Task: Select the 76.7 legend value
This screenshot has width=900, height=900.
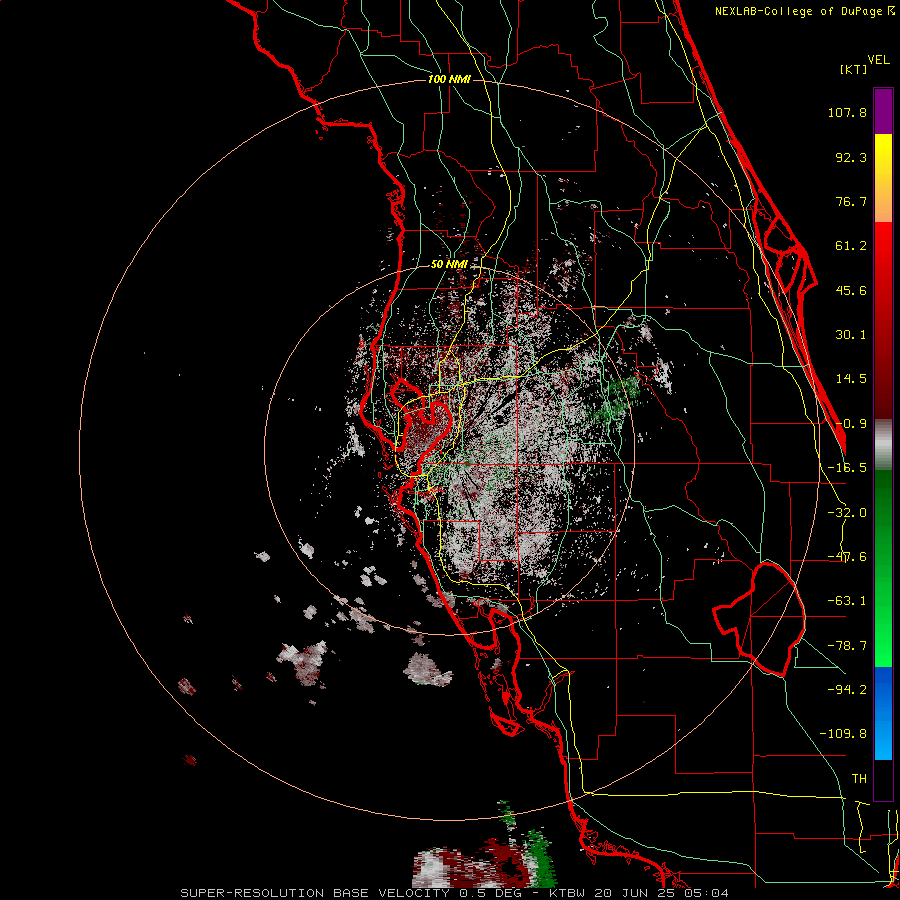Action: click(851, 201)
